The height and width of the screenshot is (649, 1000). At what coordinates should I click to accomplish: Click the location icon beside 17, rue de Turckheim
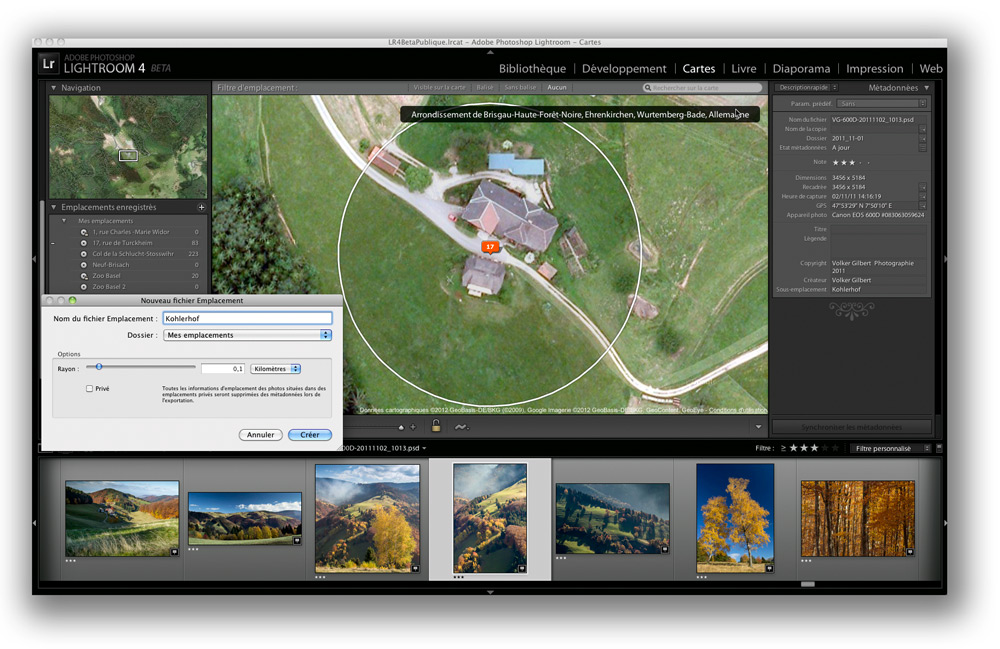84,243
